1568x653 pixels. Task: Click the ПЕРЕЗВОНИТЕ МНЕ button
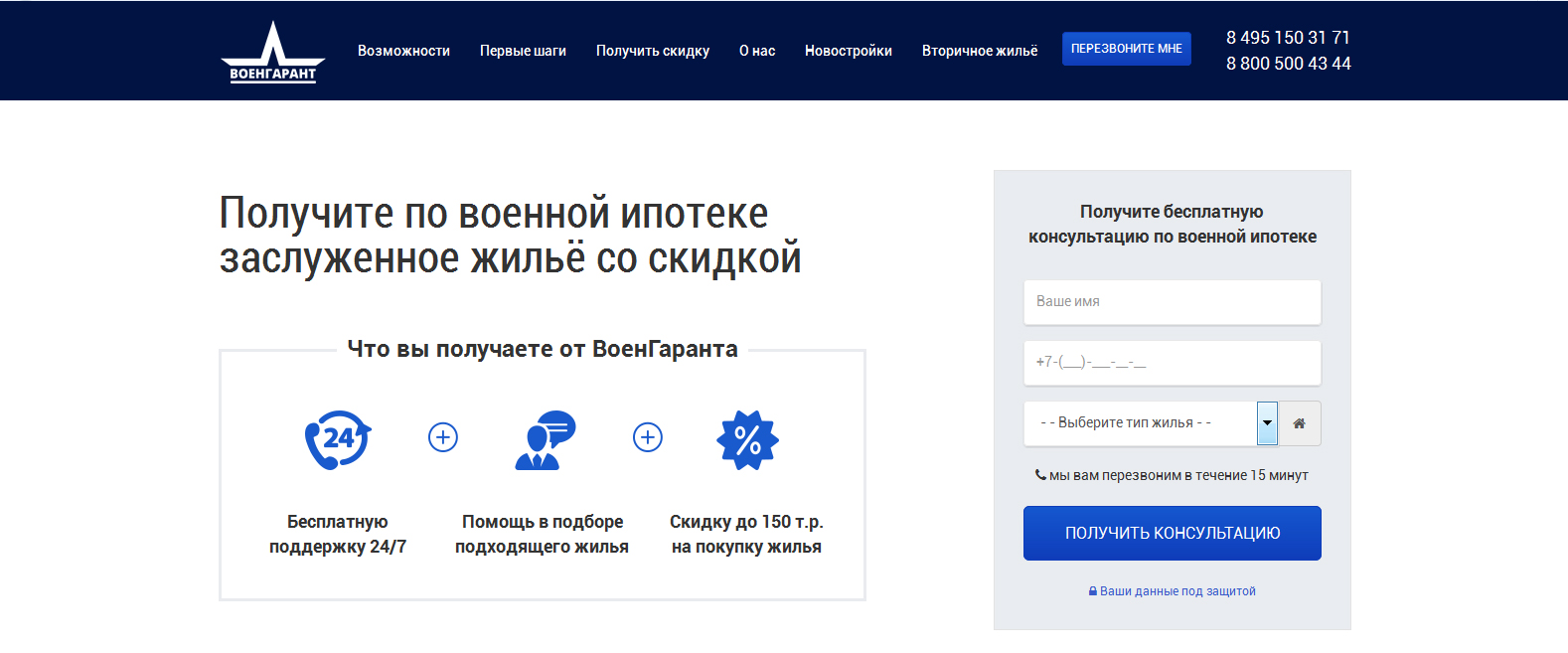(x=1127, y=49)
